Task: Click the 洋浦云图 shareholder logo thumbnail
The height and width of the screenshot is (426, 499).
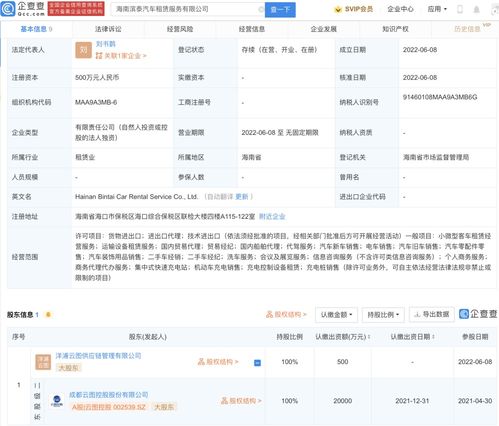Action: 43,362
